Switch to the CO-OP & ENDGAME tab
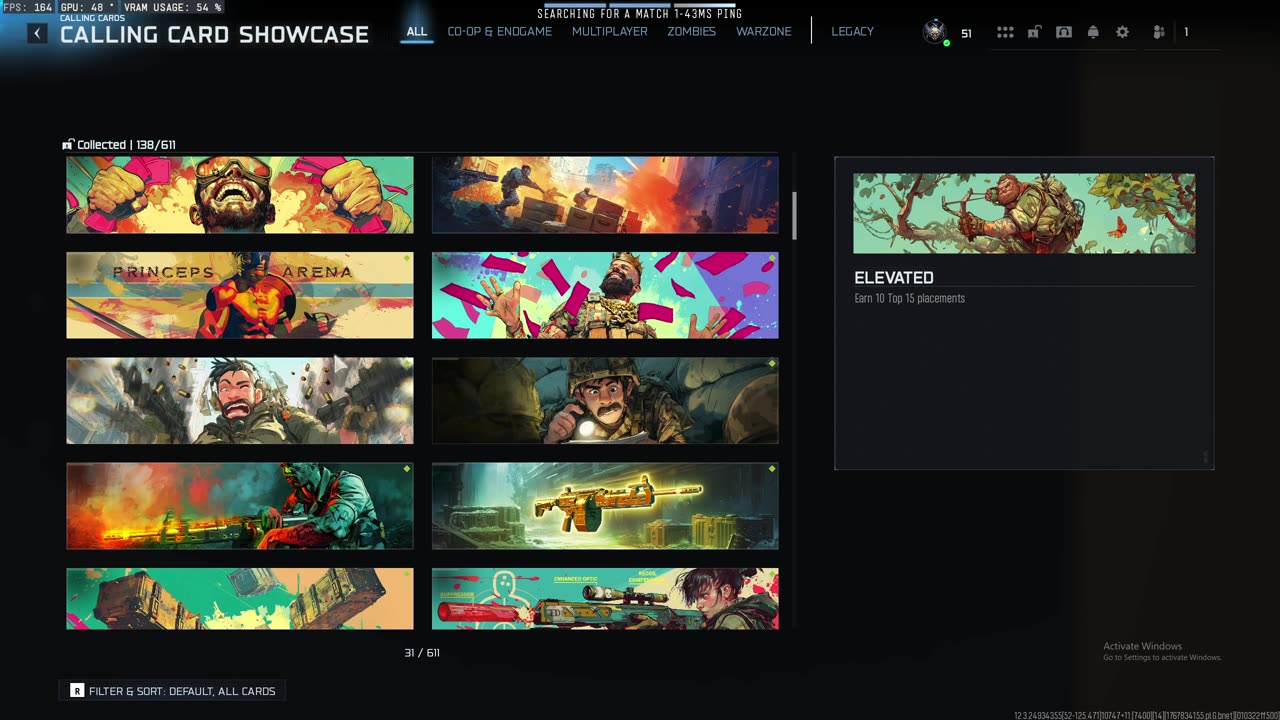The width and height of the screenshot is (1280, 720). coord(499,32)
